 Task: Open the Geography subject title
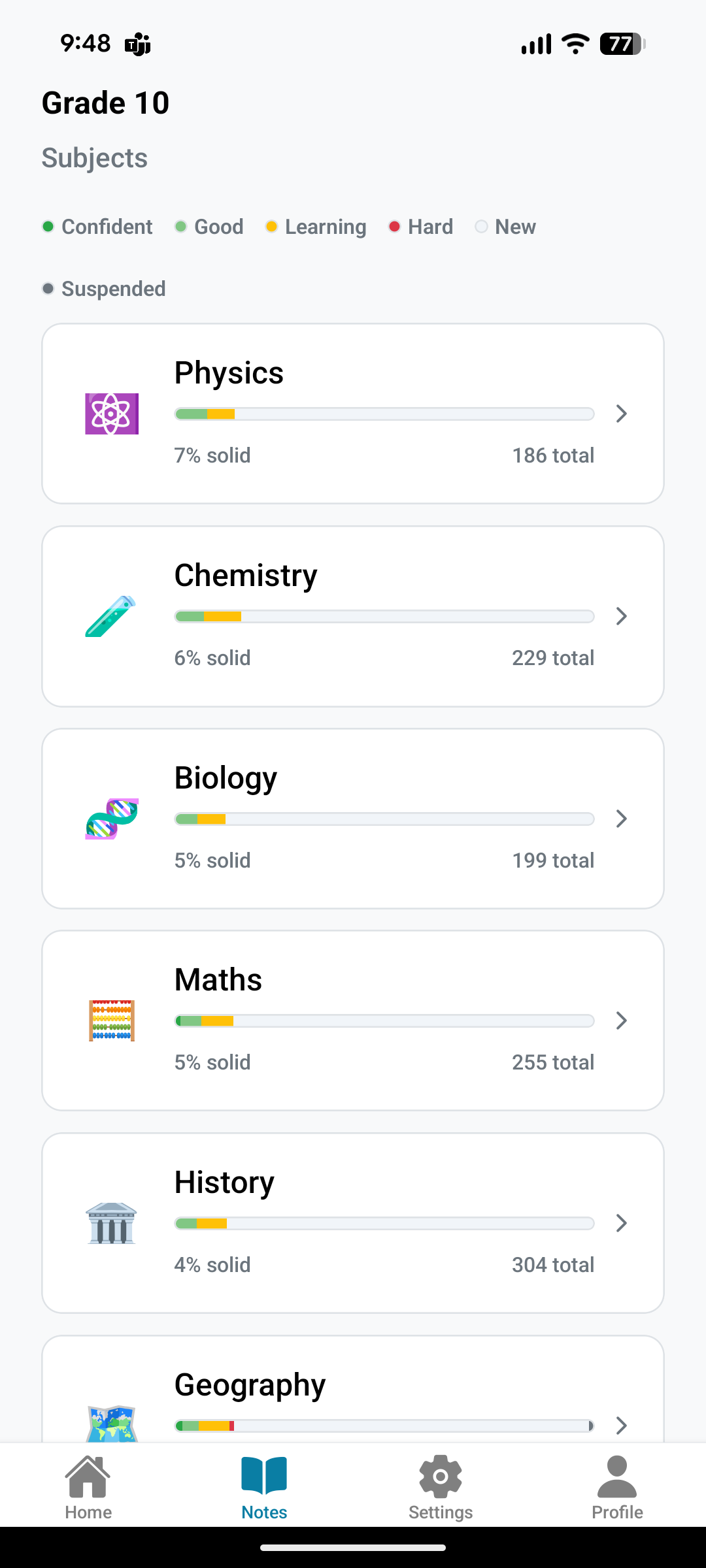250,1385
